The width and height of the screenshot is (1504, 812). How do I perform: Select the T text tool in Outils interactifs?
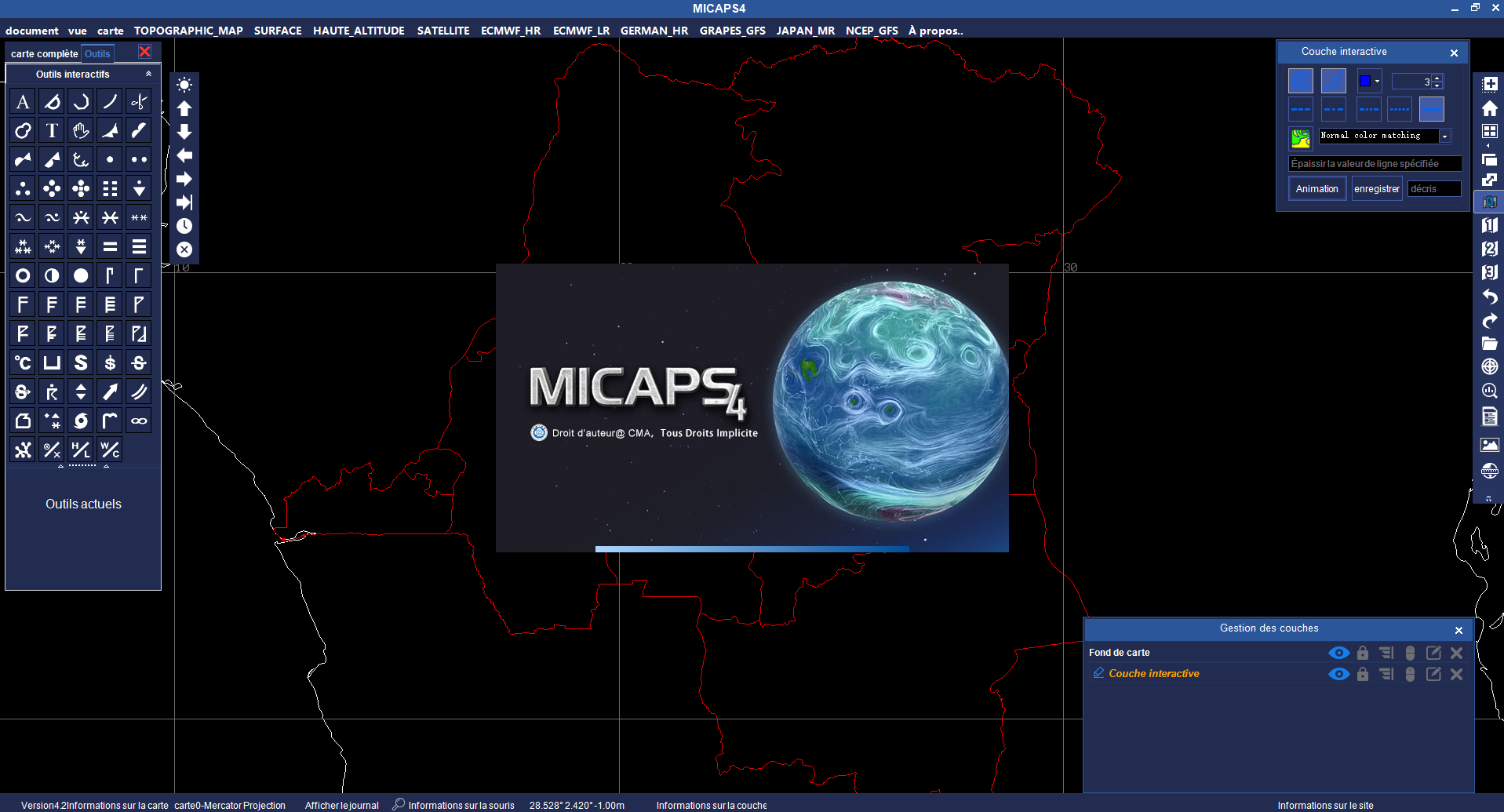tap(52, 131)
